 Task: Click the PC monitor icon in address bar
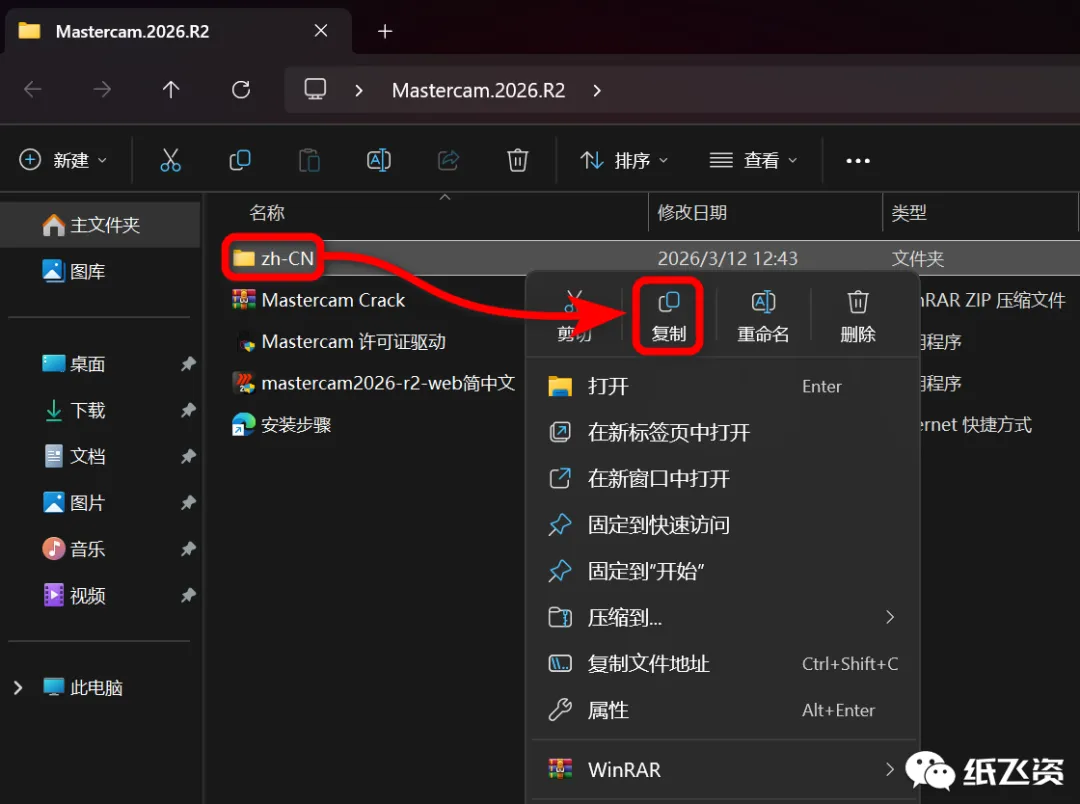click(315, 90)
